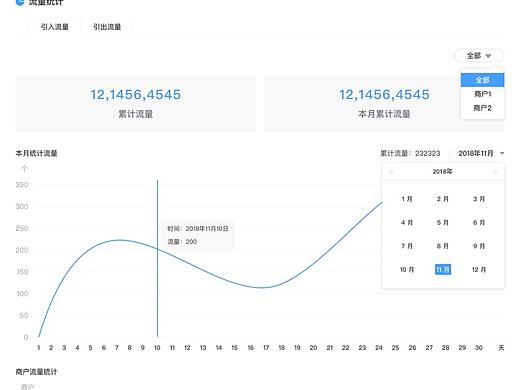520x390 pixels.
Task: Pick 1月 in the month picker
Action: [407, 199]
